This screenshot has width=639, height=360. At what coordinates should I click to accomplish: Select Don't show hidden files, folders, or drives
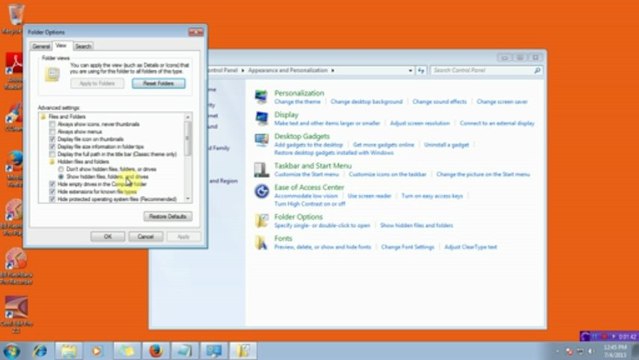pyautogui.click(x=61, y=169)
